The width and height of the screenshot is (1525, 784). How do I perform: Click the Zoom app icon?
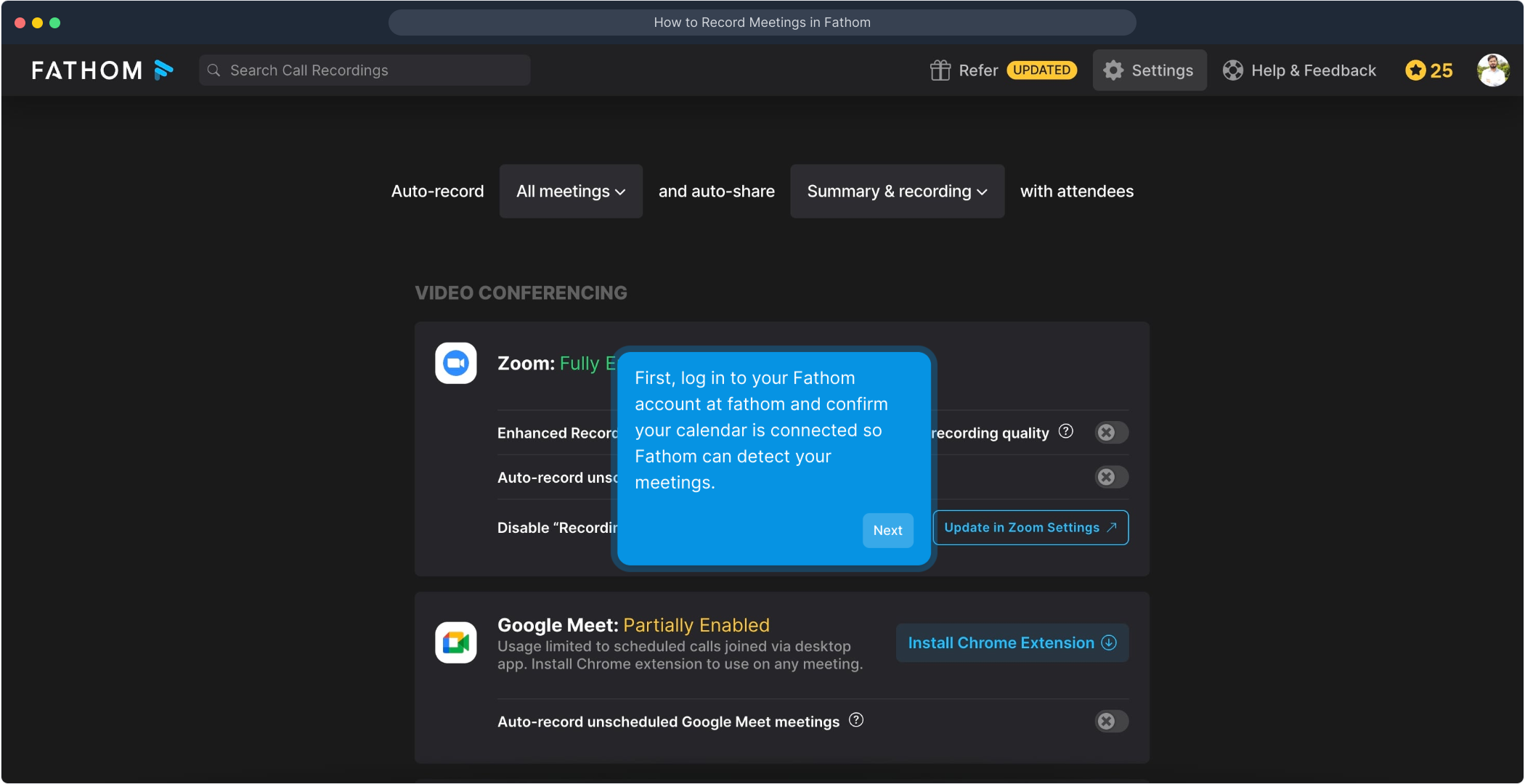[456, 363]
